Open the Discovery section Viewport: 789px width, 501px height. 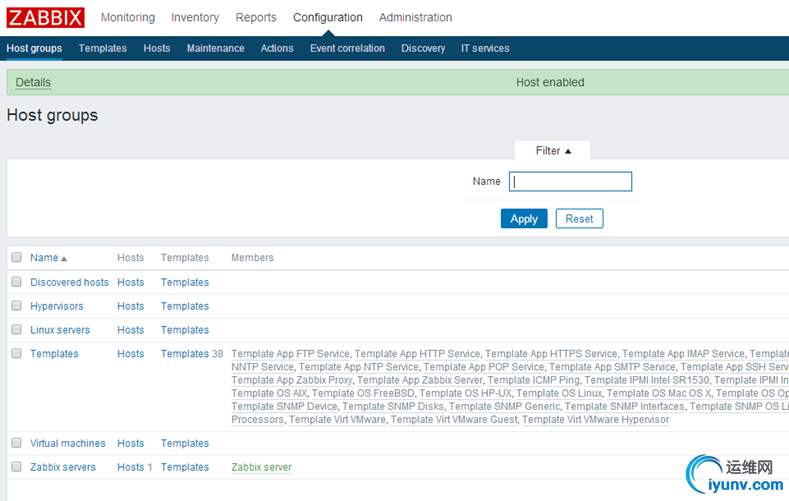tap(423, 48)
